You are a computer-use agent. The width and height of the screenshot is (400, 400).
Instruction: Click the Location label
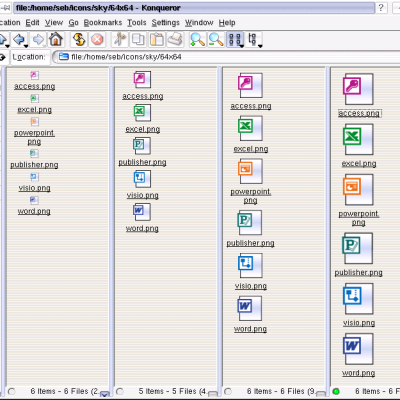[x=29, y=57]
